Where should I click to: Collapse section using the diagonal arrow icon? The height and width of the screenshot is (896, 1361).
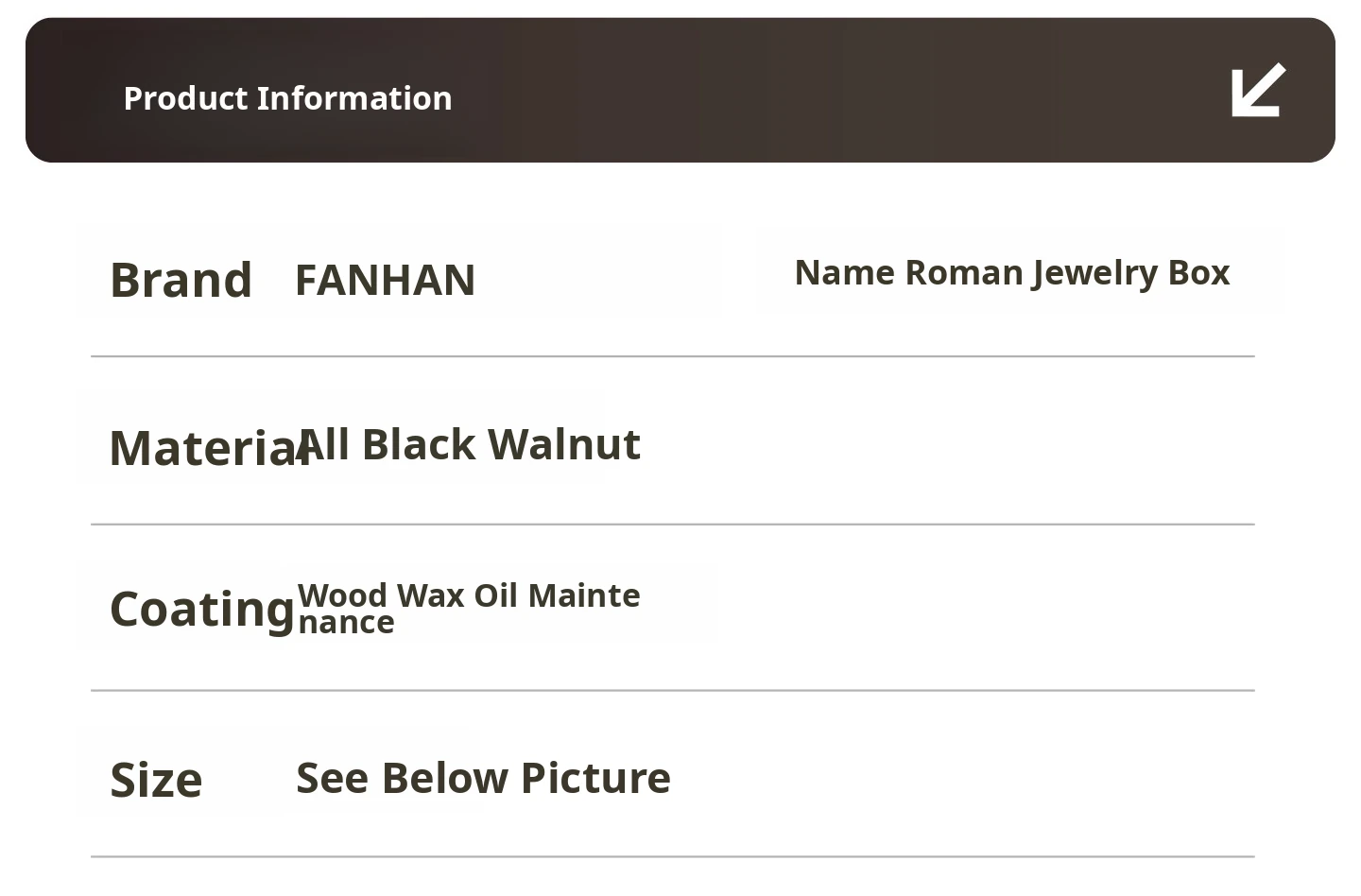[1258, 91]
